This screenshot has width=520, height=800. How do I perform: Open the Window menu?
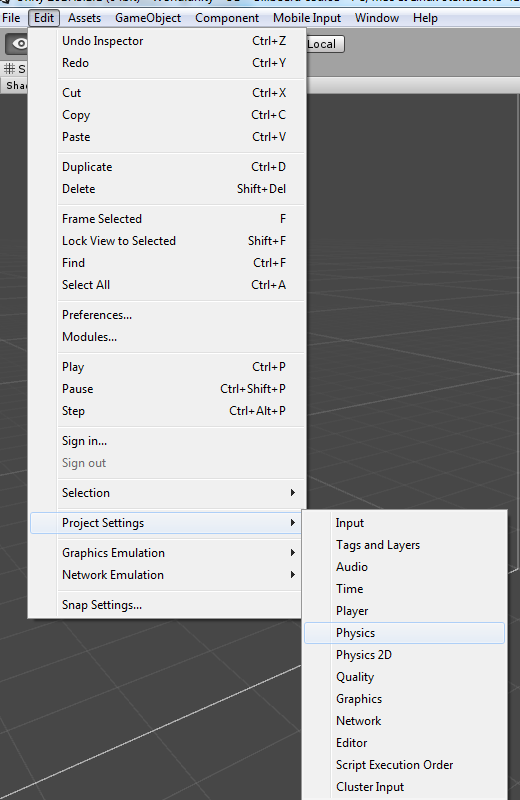point(377,18)
